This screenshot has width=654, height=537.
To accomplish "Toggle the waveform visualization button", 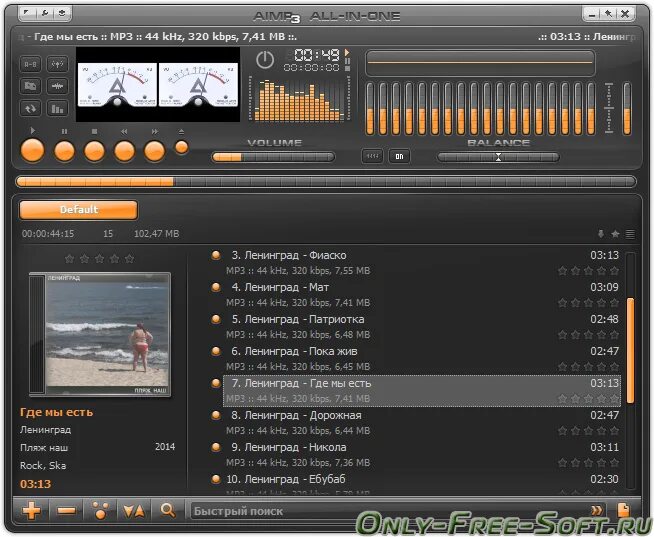I will [x=57, y=86].
